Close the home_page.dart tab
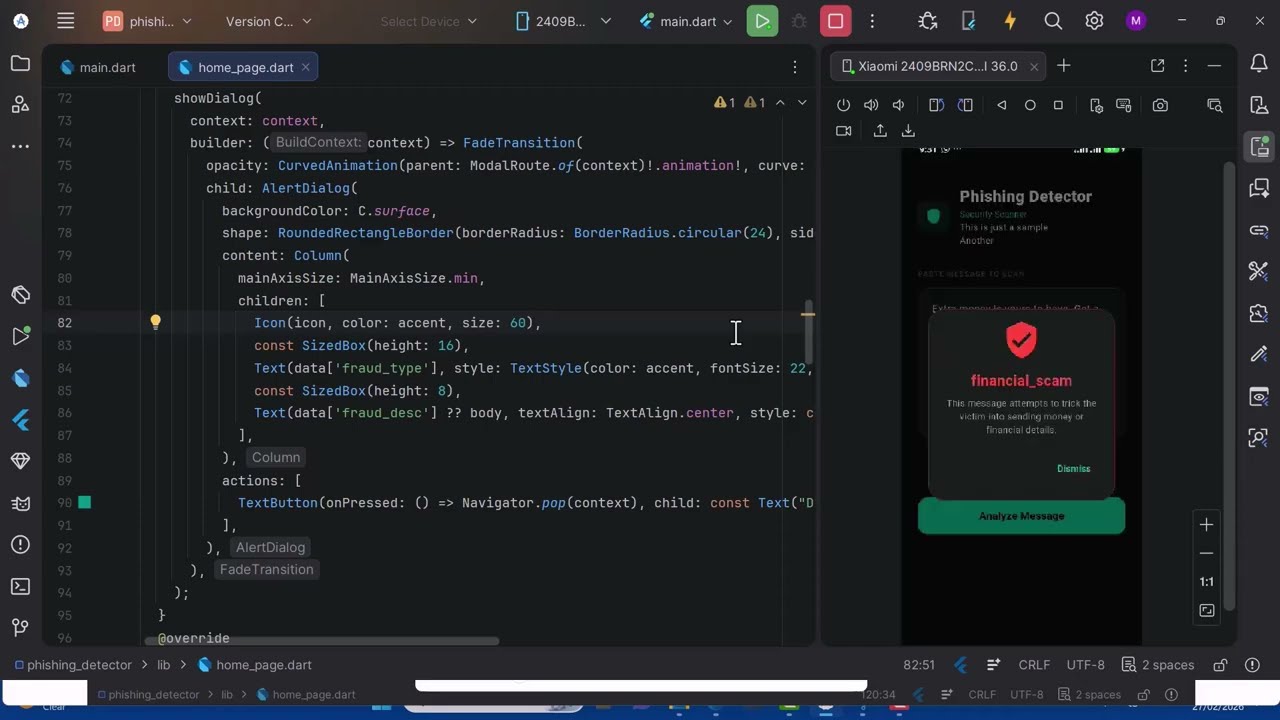This screenshot has width=1280, height=720. [x=305, y=67]
